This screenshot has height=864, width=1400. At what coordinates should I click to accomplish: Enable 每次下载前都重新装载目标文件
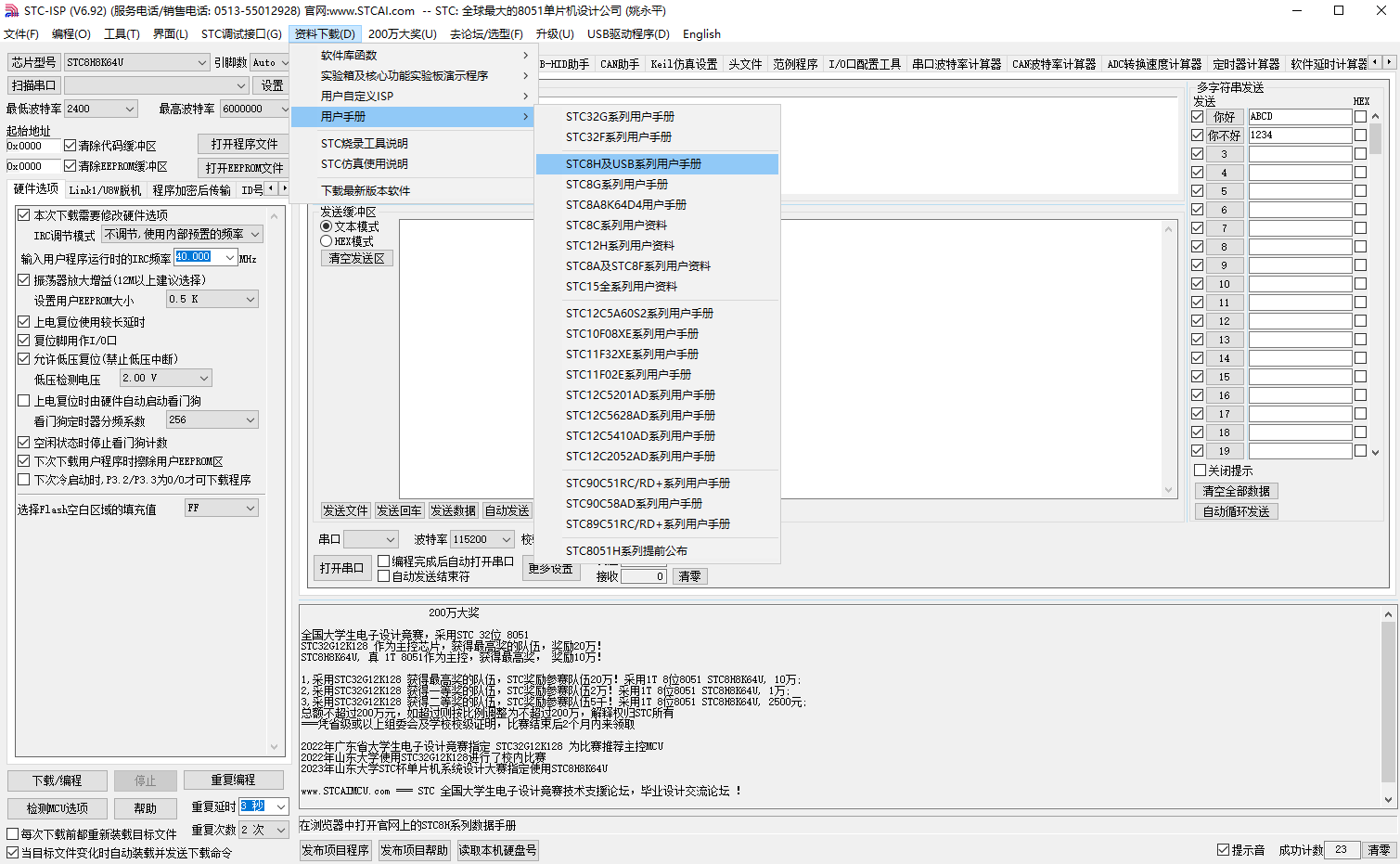coord(13,834)
